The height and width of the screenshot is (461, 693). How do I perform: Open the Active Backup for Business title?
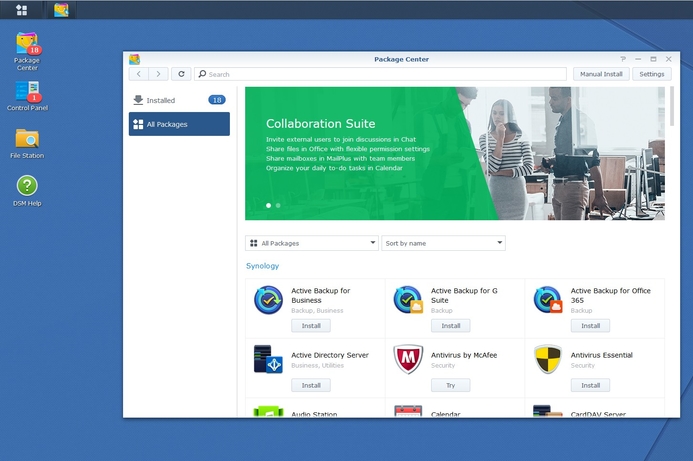point(320,295)
